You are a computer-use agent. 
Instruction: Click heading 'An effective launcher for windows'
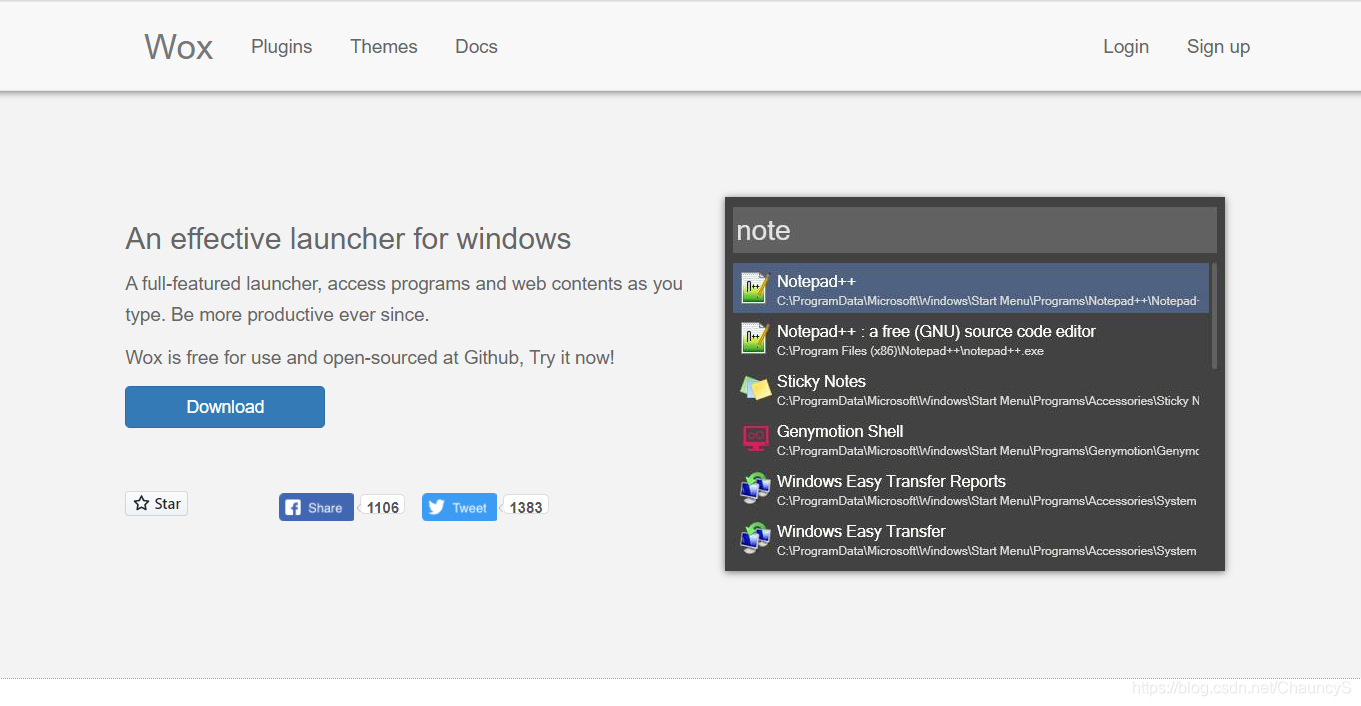click(x=348, y=239)
